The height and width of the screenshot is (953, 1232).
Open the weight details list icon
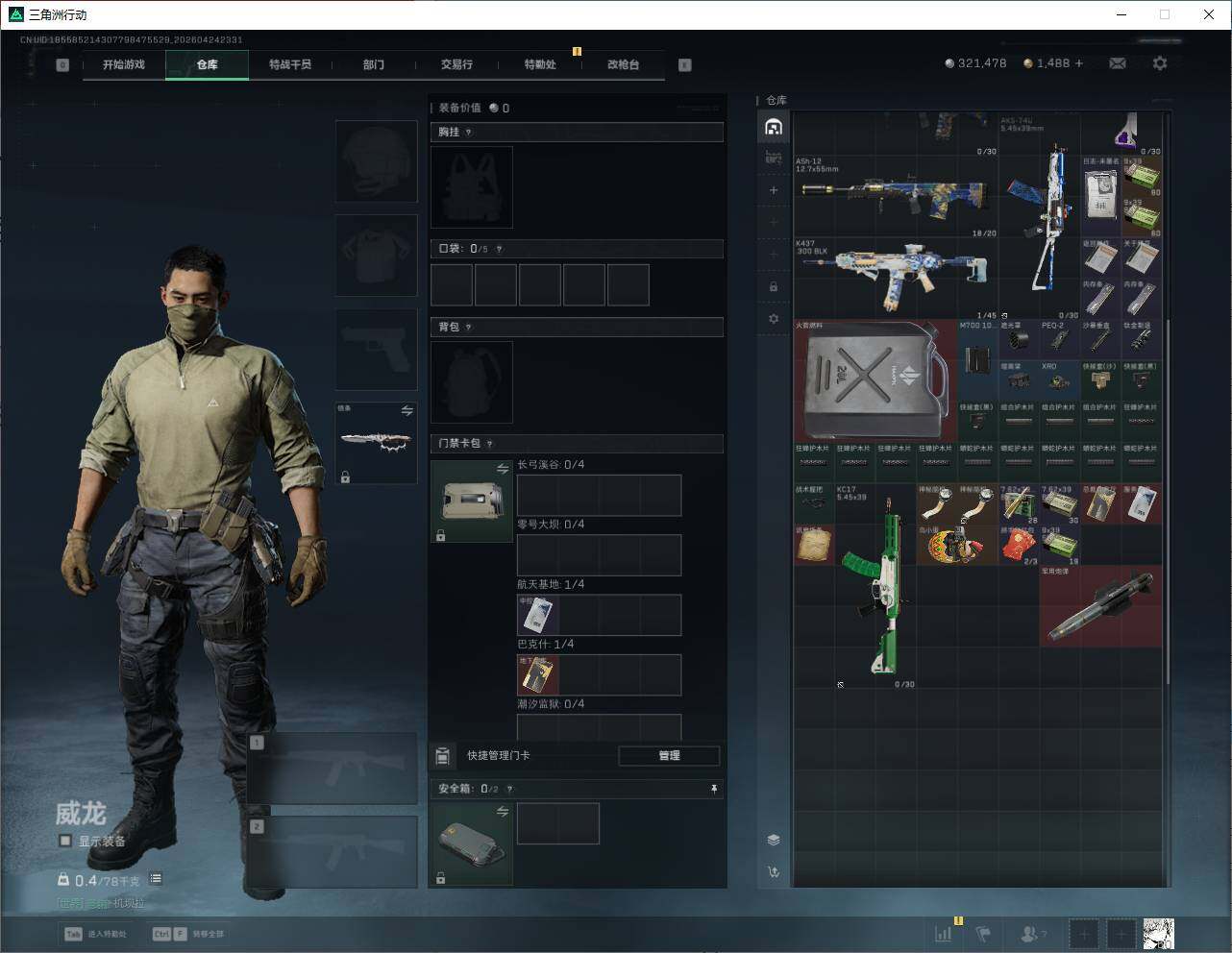point(156,879)
